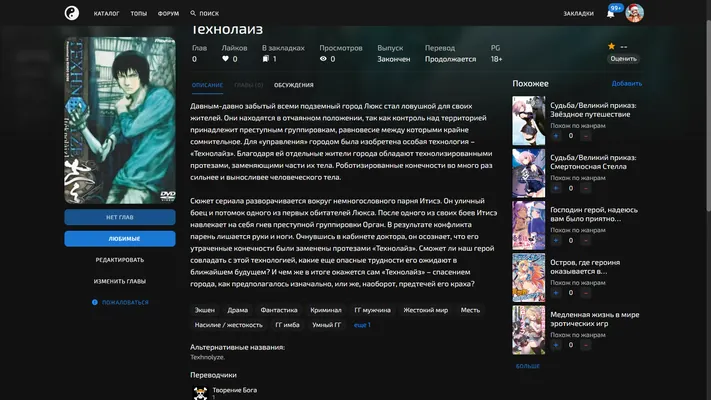Open the Каталог menu
Image resolution: width=711 pixels, height=400 pixels.
coord(107,14)
